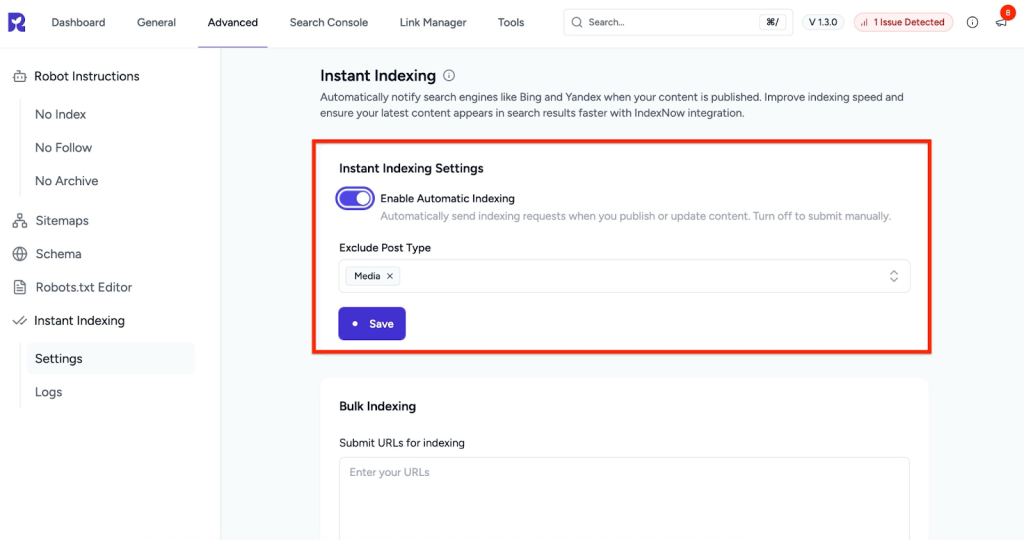
Task: Open Sitemaps in sidebar
Action: coord(62,221)
